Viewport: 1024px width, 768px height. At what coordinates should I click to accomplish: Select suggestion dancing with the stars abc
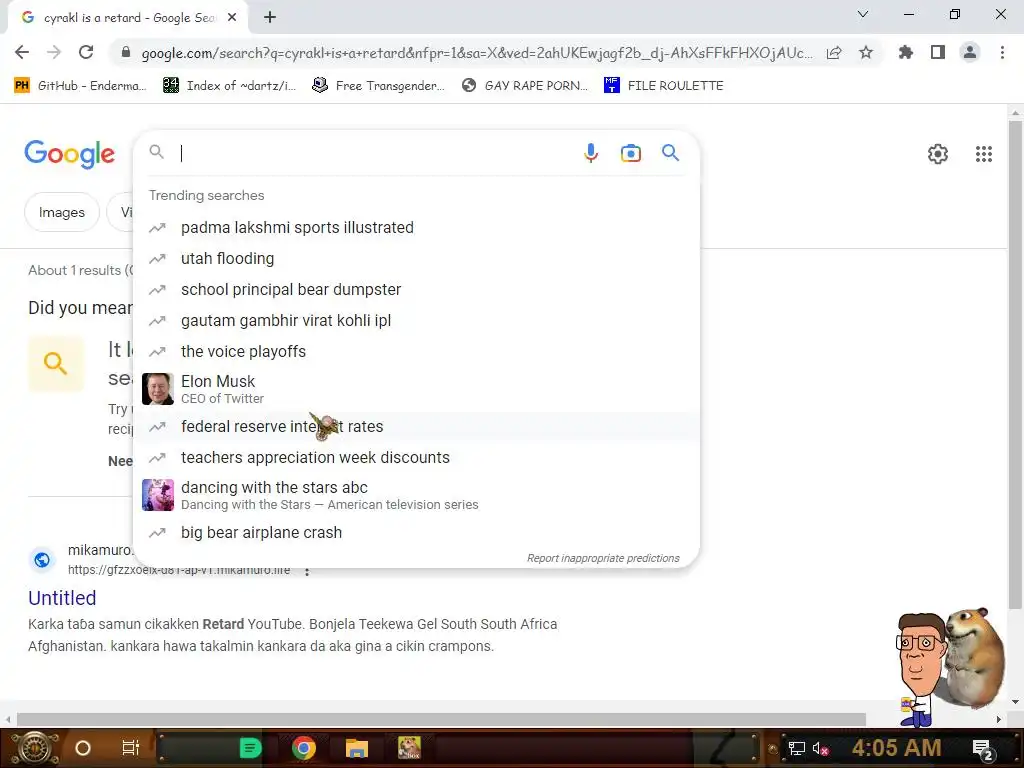417,495
